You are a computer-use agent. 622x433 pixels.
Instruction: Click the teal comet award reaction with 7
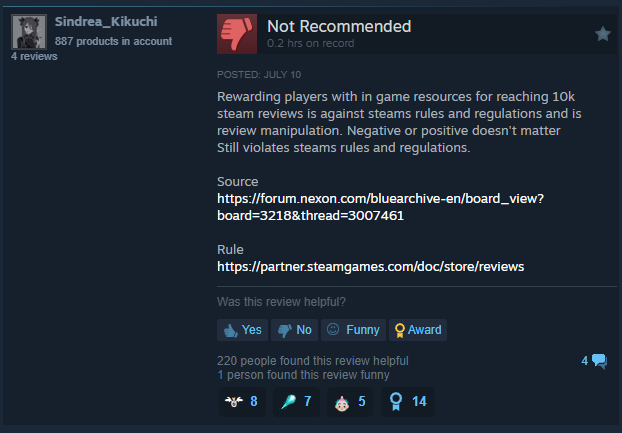coord(296,402)
